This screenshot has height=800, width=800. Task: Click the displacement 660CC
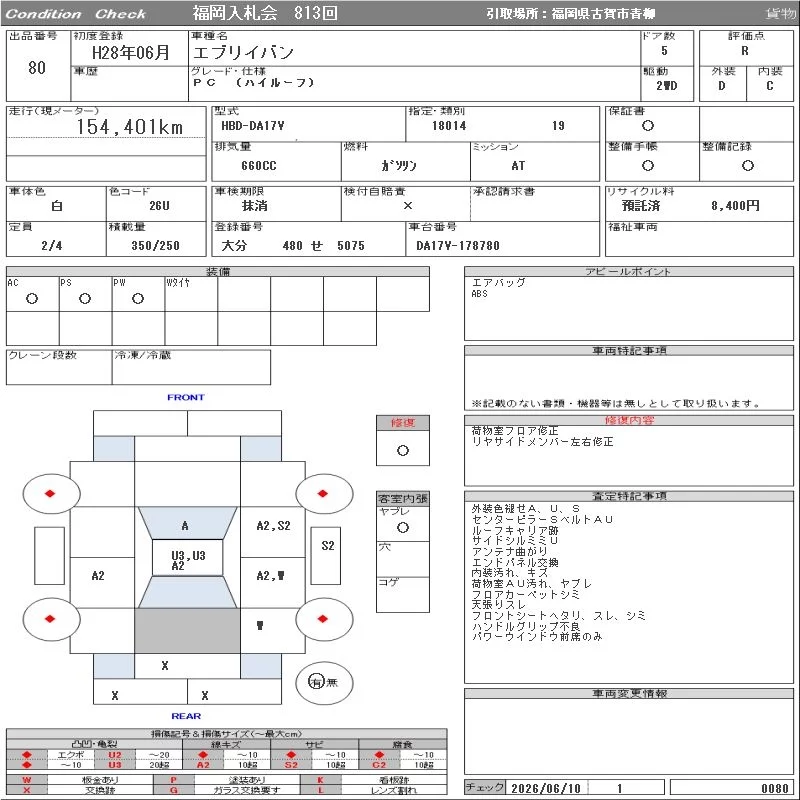point(259,166)
